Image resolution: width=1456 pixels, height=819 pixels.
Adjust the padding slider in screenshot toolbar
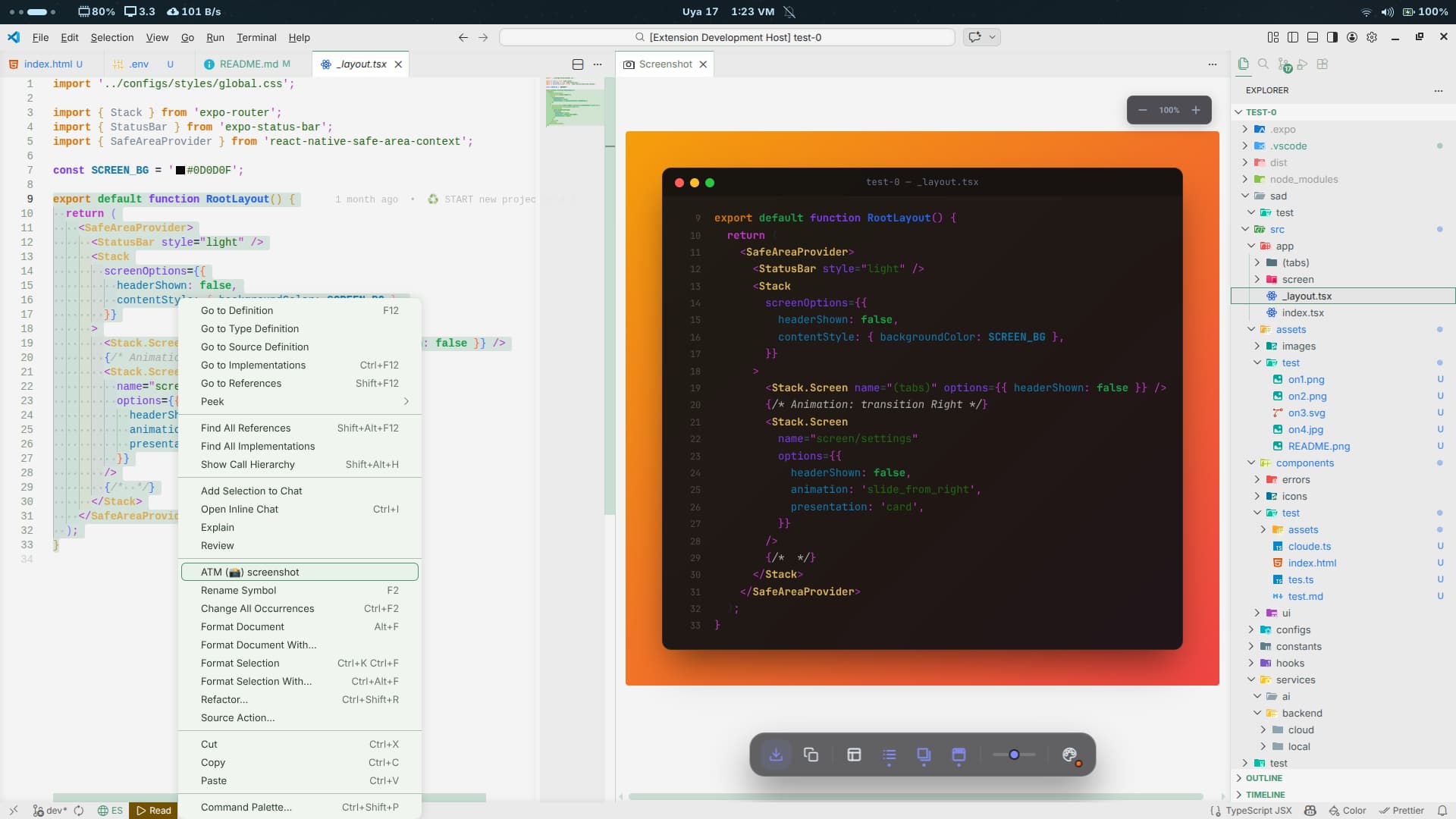point(1014,755)
